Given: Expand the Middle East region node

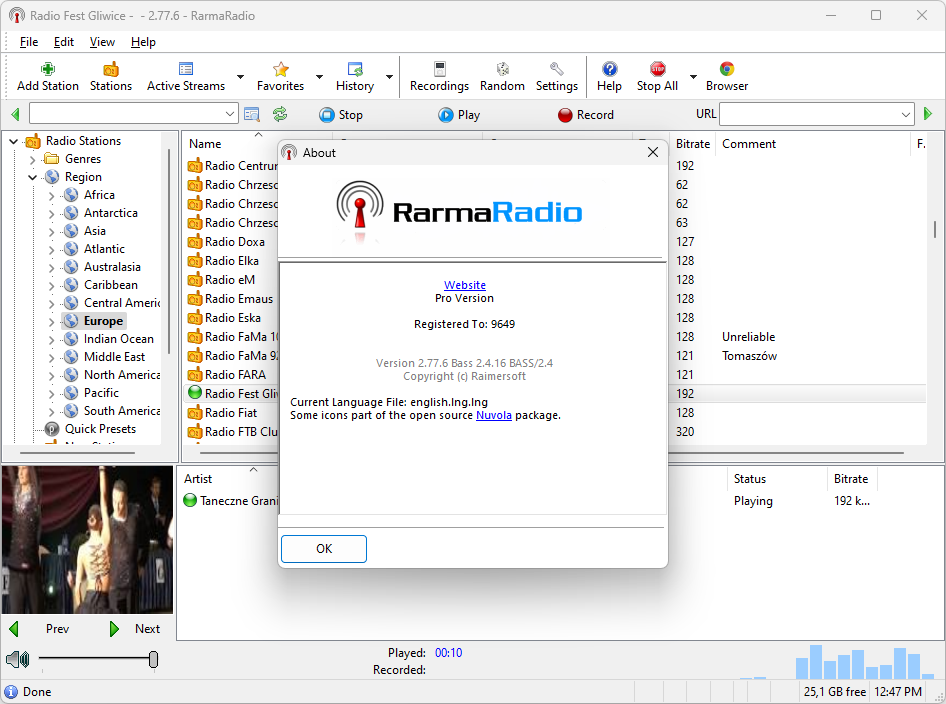Looking at the screenshot, I should [x=51, y=358].
